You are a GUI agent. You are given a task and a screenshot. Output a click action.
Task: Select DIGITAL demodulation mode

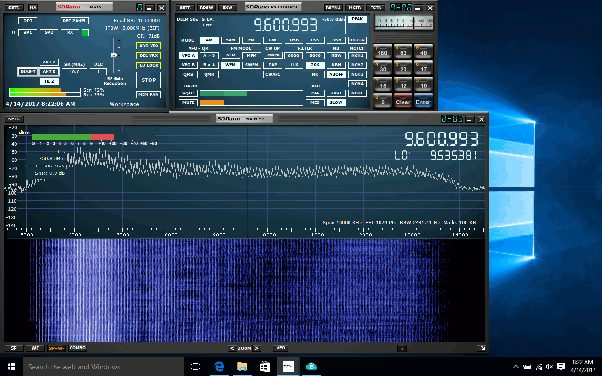click(357, 40)
